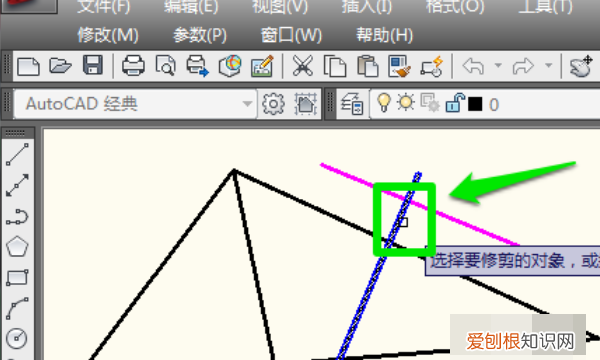Select the Polyline tool
Image resolution: width=600 pixels, height=360 pixels.
point(17,217)
